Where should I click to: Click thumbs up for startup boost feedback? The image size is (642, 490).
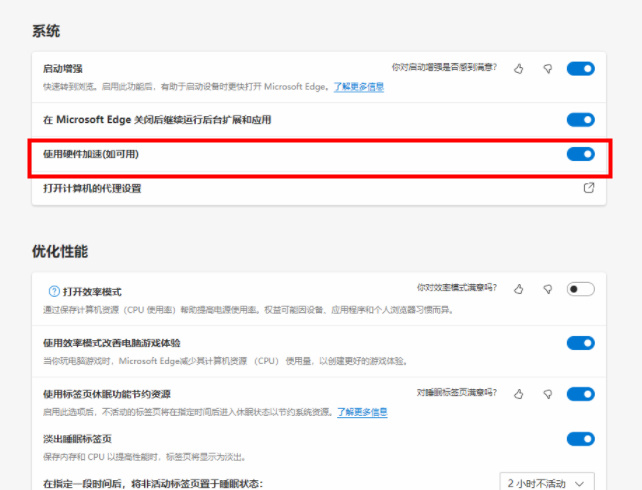tap(518, 69)
